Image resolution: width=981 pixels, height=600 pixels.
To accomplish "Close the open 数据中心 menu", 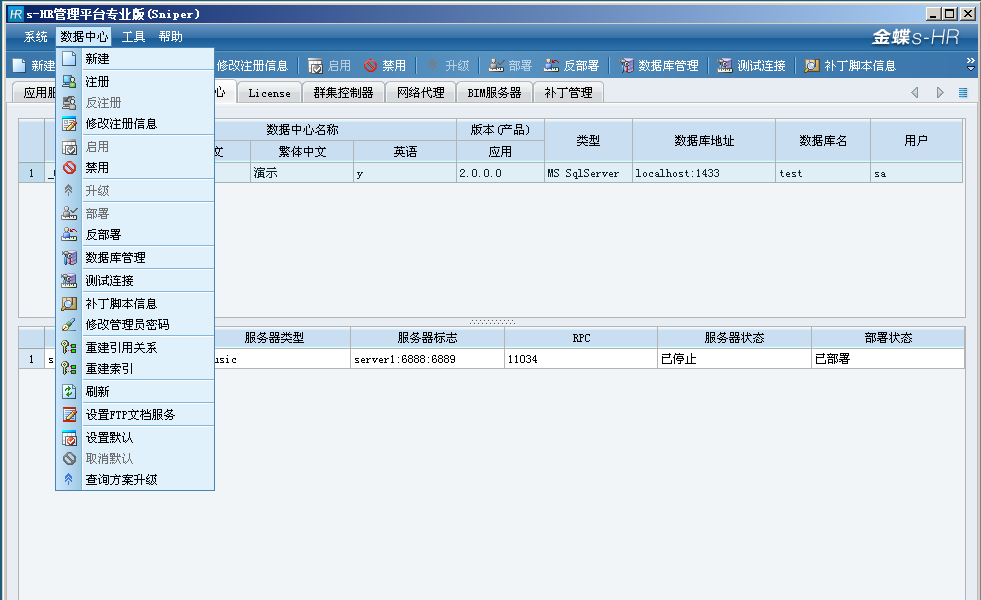I will pyautogui.click(x=84, y=37).
